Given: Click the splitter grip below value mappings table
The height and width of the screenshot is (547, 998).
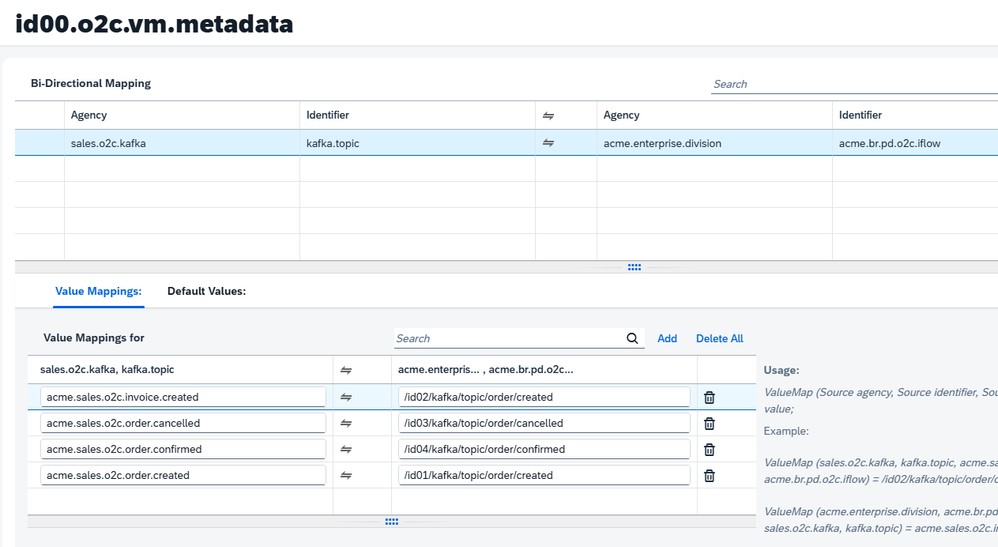Looking at the screenshot, I should tap(391, 522).
